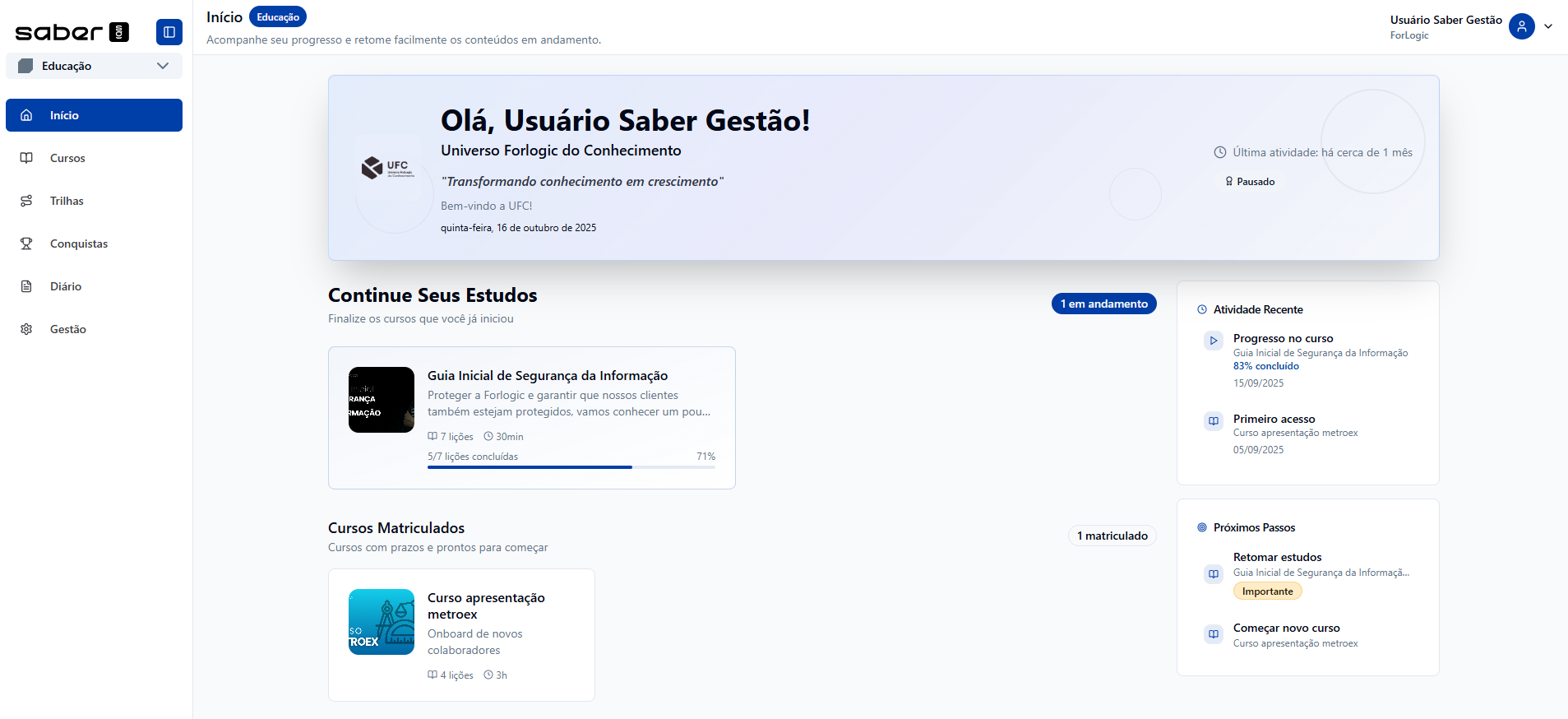Viewport: 1568px width, 719px height.
Task: Go to Conquistas in sidebar
Action: (x=79, y=244)
